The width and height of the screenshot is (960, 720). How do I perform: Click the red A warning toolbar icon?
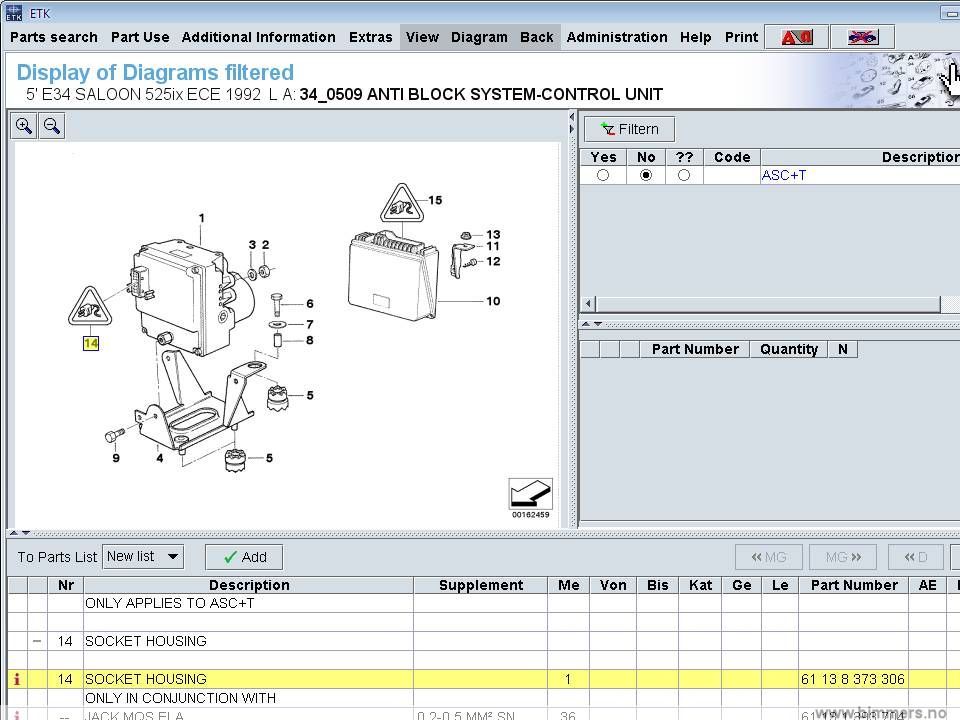click(797, 37)
